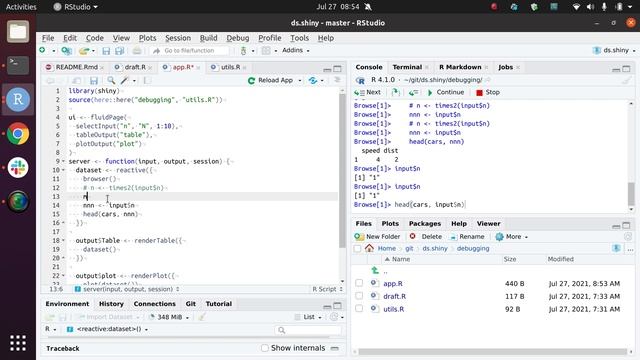Click the Save All icon
Image resolution: width=640 pixels, height=360 pixels.
(x=120, y=51)
